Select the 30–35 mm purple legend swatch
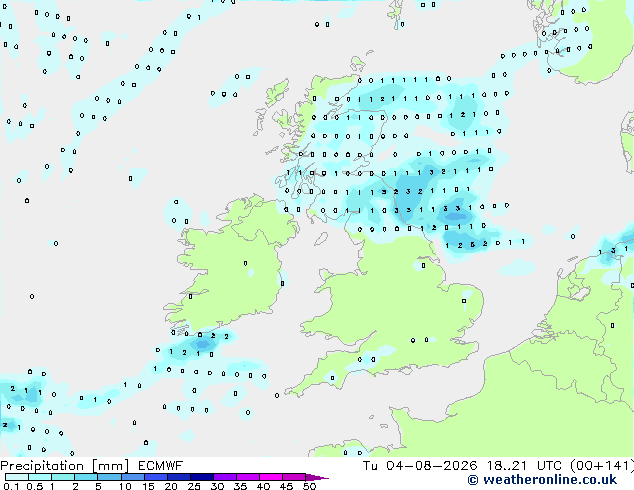This screenshot has height=490, width=634. pyautogui.click(x=224, y=477)
